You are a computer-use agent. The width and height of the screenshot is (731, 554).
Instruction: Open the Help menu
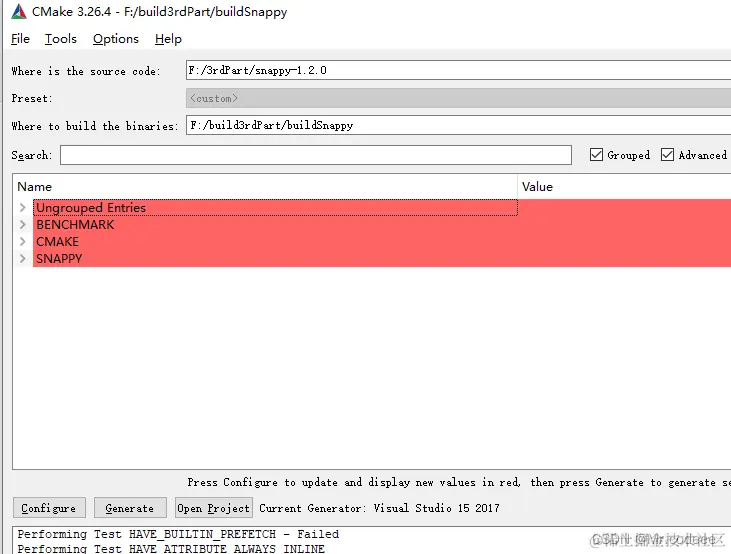pos(168,39)
